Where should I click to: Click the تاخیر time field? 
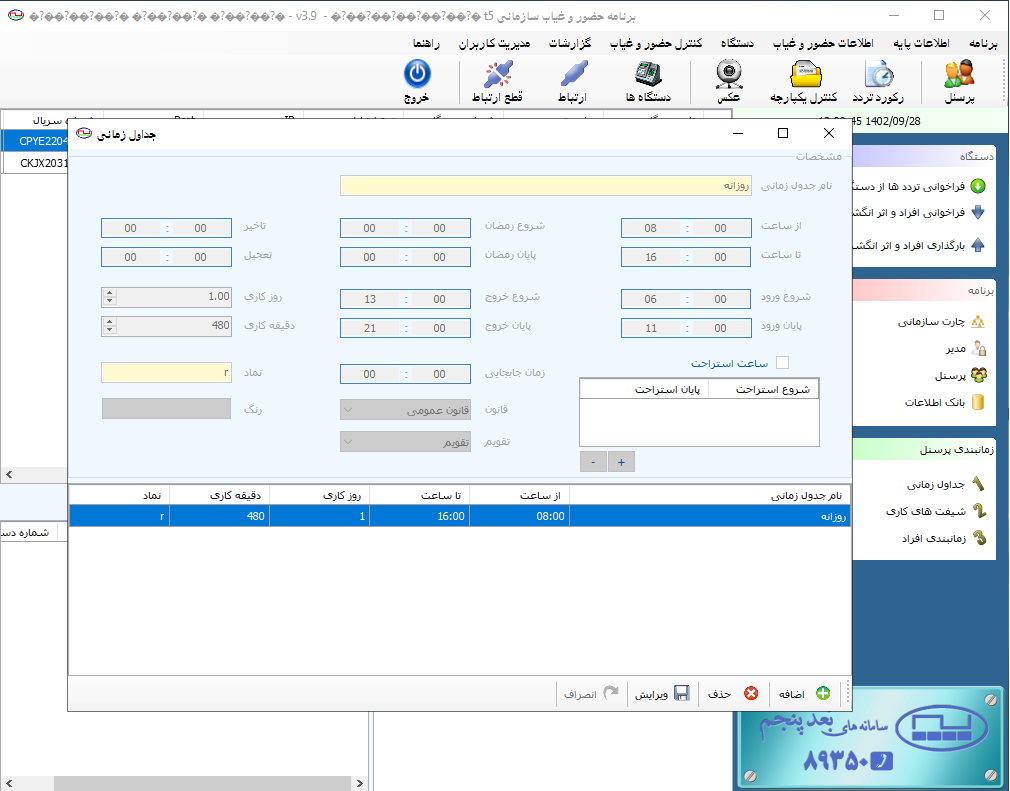166,228
